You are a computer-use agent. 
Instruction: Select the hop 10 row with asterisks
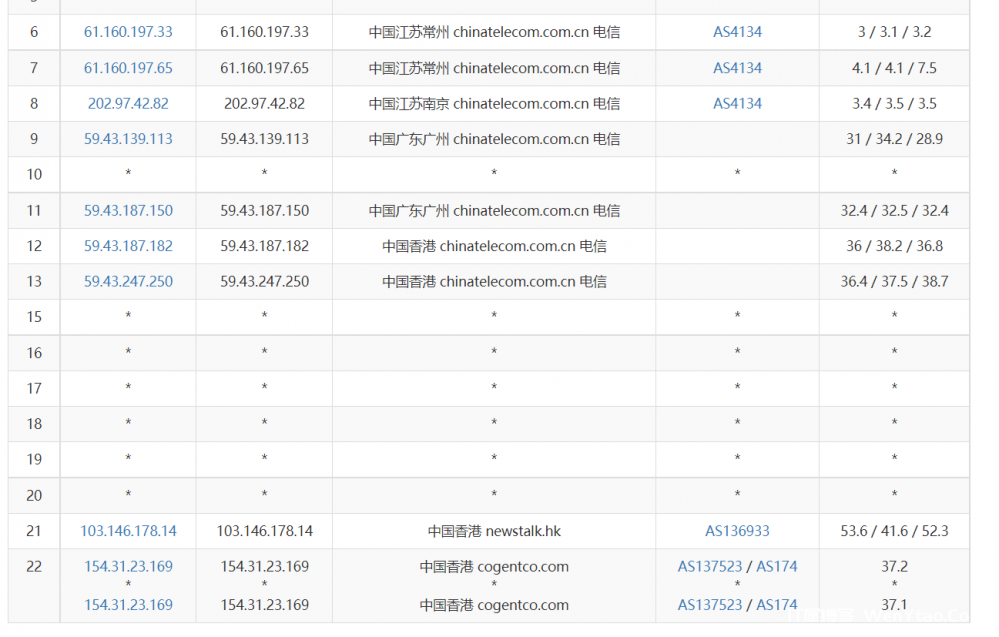click(x=494, y=174)
